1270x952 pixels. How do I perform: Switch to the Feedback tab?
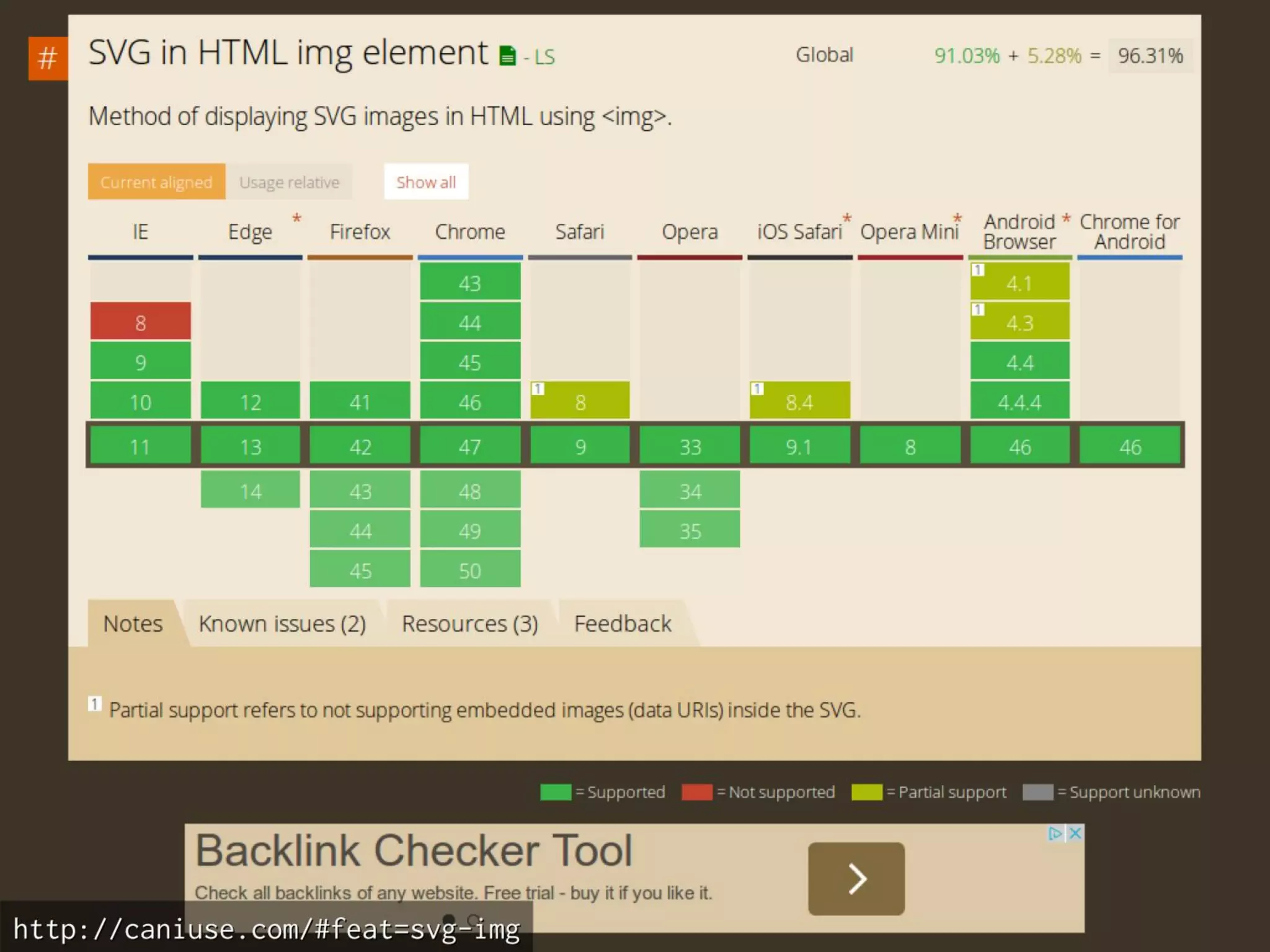pyautogui.click(x=623, y=624)
